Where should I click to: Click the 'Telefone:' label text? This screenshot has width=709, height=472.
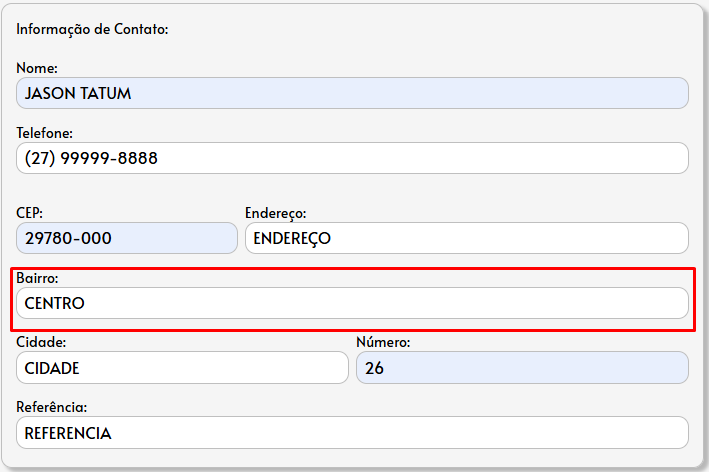pos(45,133)
